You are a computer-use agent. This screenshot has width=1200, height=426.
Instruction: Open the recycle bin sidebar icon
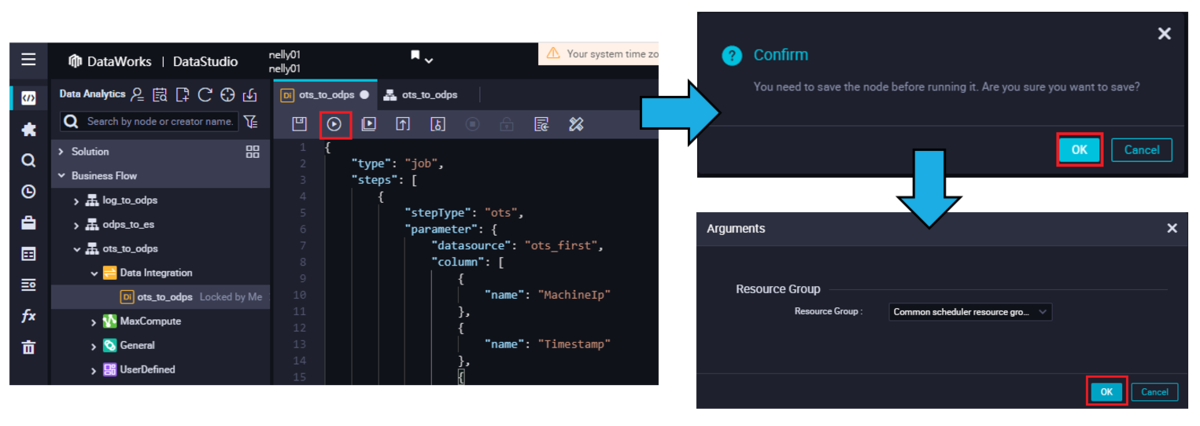(28, 347)
